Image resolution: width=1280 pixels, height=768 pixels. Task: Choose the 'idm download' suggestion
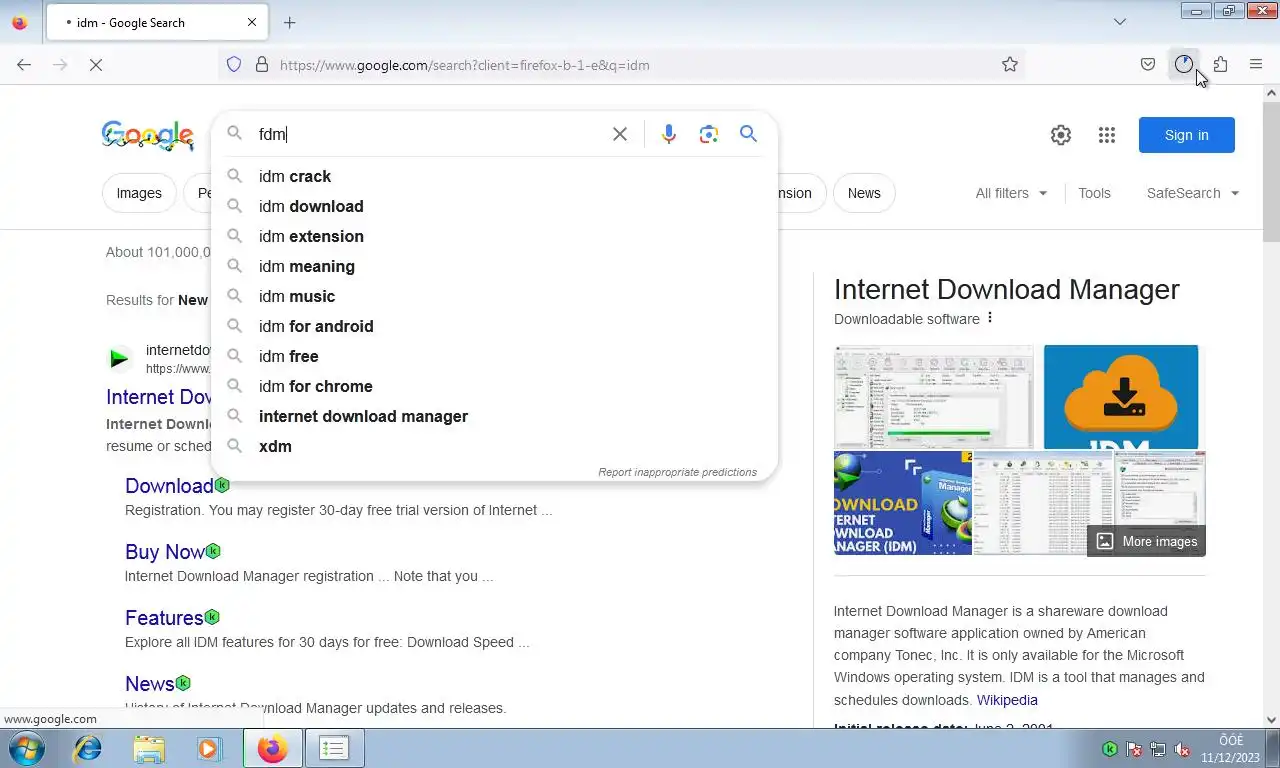494,206
